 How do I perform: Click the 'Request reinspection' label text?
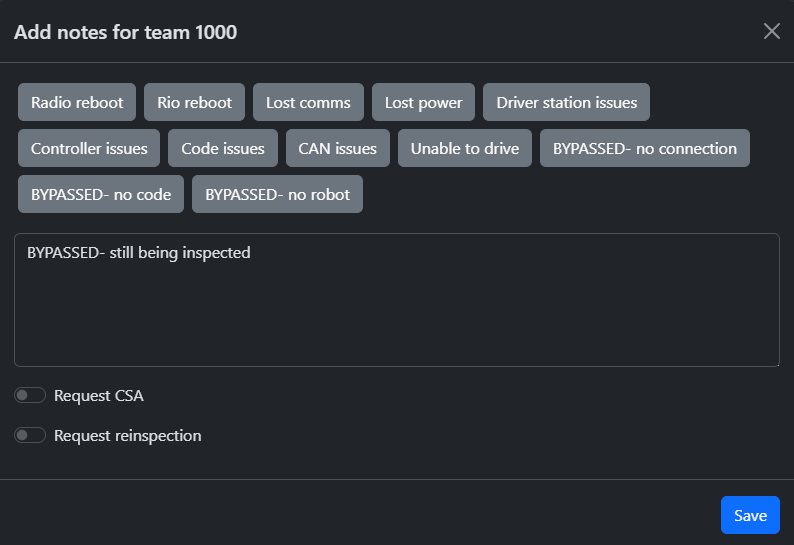127,435
